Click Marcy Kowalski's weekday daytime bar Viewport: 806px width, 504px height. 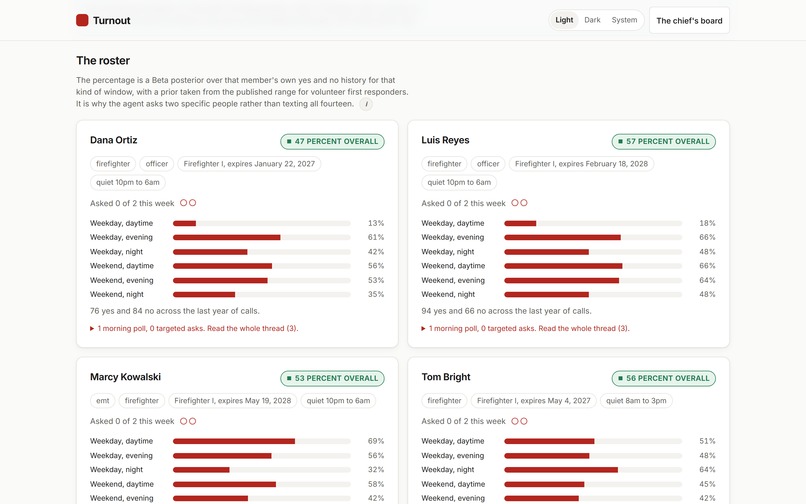point(262,441)
